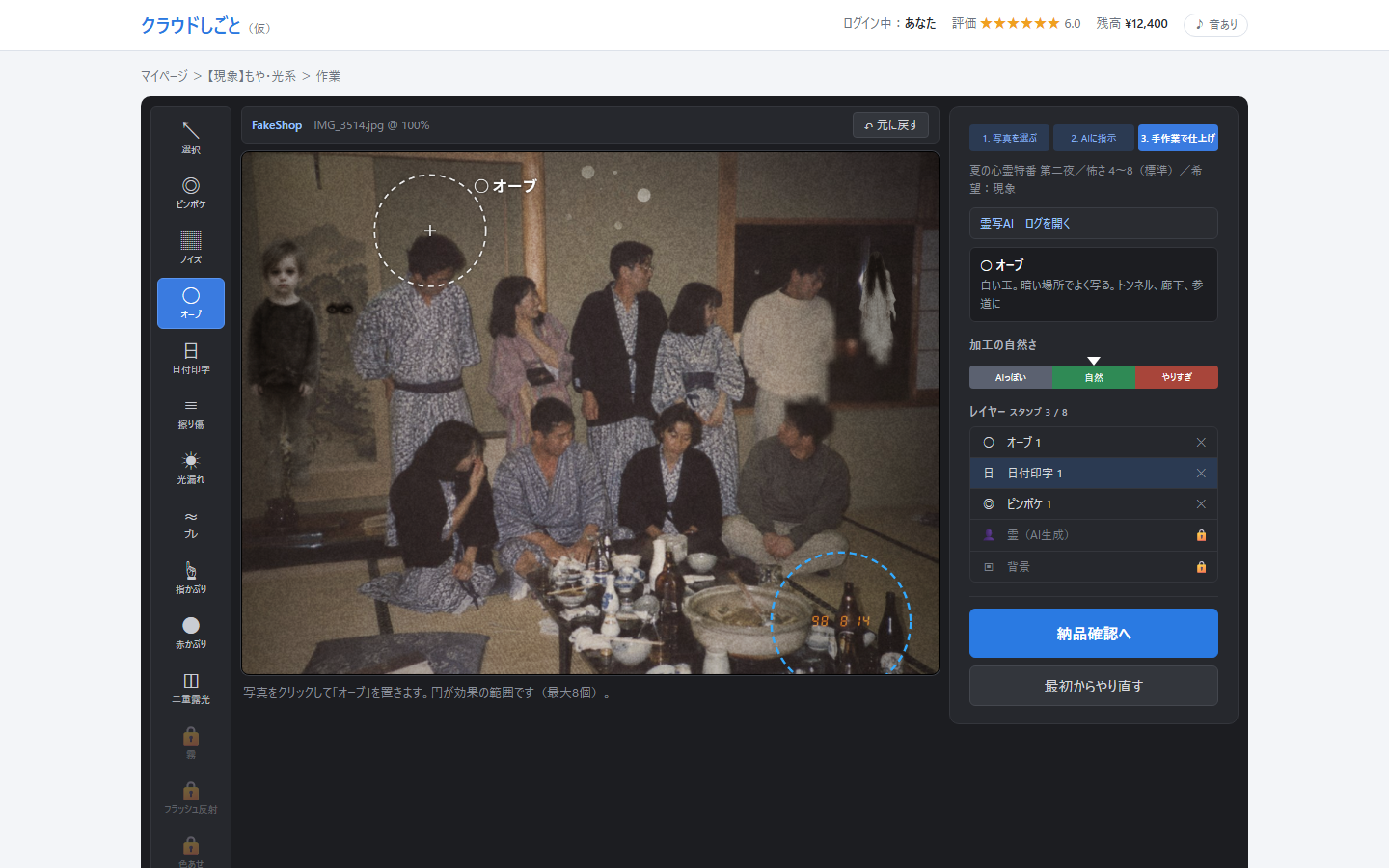This screenshot has width=1389, height=868.
Task: Open step 3. 手作業で仕上げ tab
Action: pos(1178,138)
